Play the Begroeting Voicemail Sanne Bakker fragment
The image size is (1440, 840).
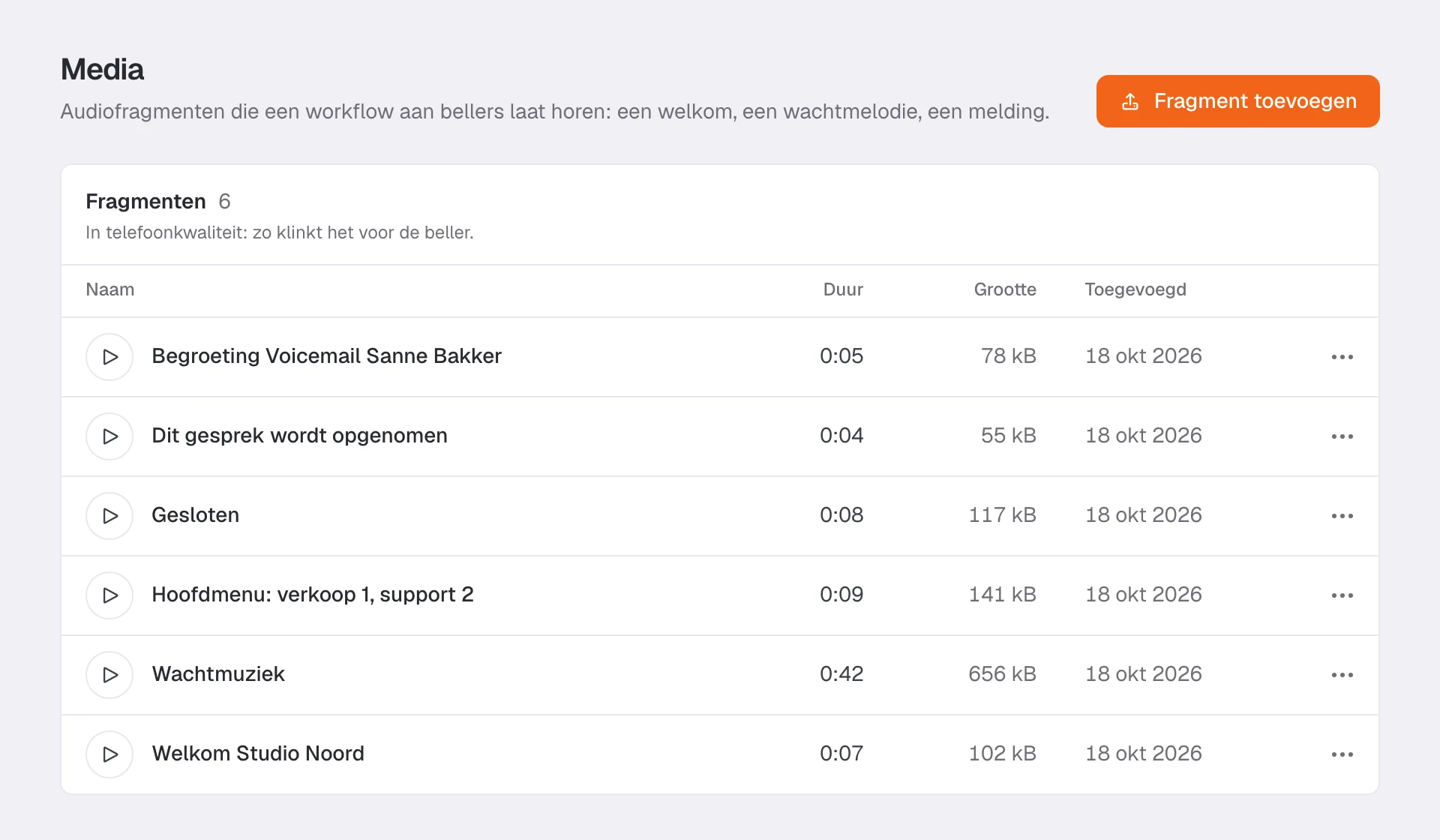109,357
